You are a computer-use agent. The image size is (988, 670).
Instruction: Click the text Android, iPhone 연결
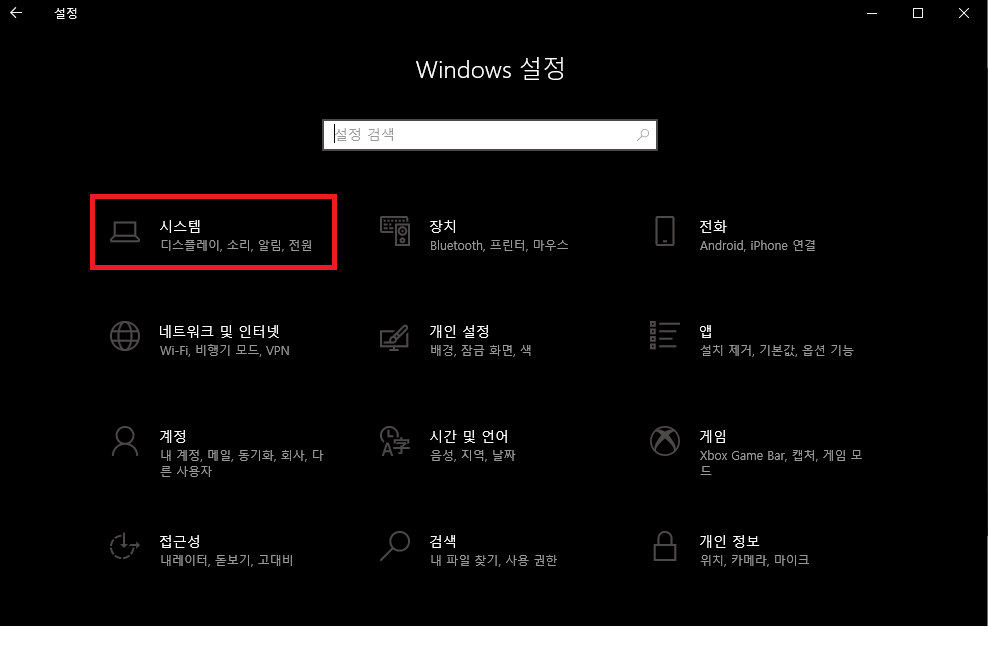point(757,245)
